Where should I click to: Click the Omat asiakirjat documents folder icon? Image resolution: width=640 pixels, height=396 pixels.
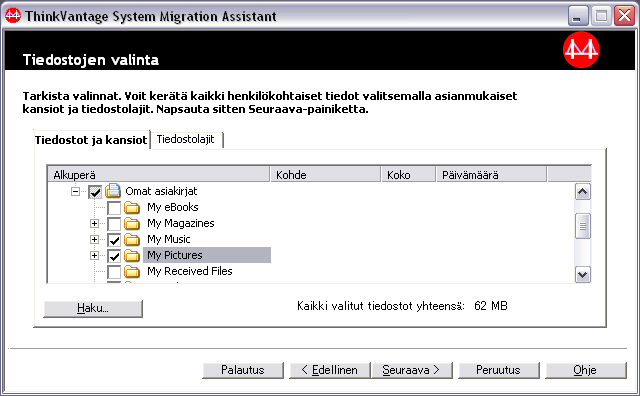pyautogui.click(x=113, y=191)
